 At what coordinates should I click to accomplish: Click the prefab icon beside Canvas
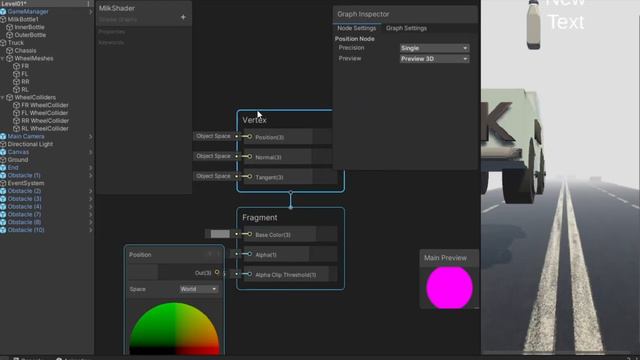(x=3, y=152)
